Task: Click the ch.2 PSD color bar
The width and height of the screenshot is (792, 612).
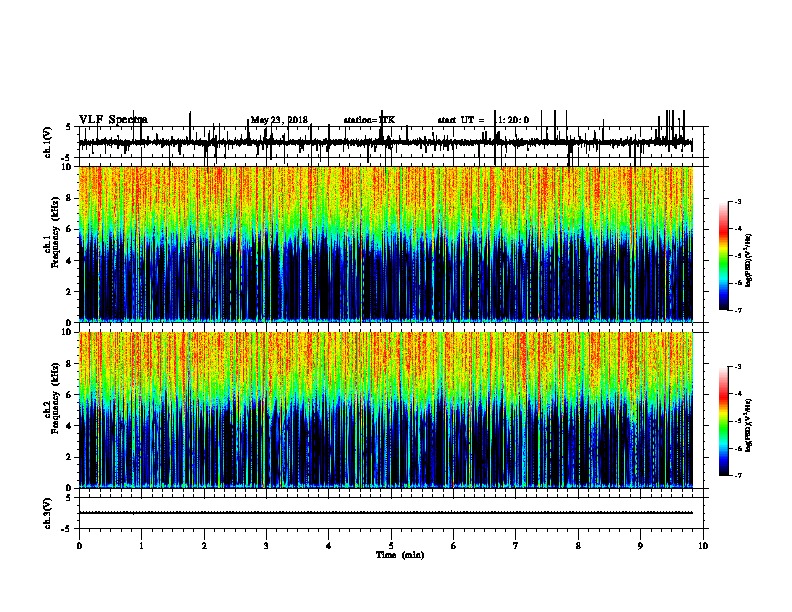Action: coord(724,421)
